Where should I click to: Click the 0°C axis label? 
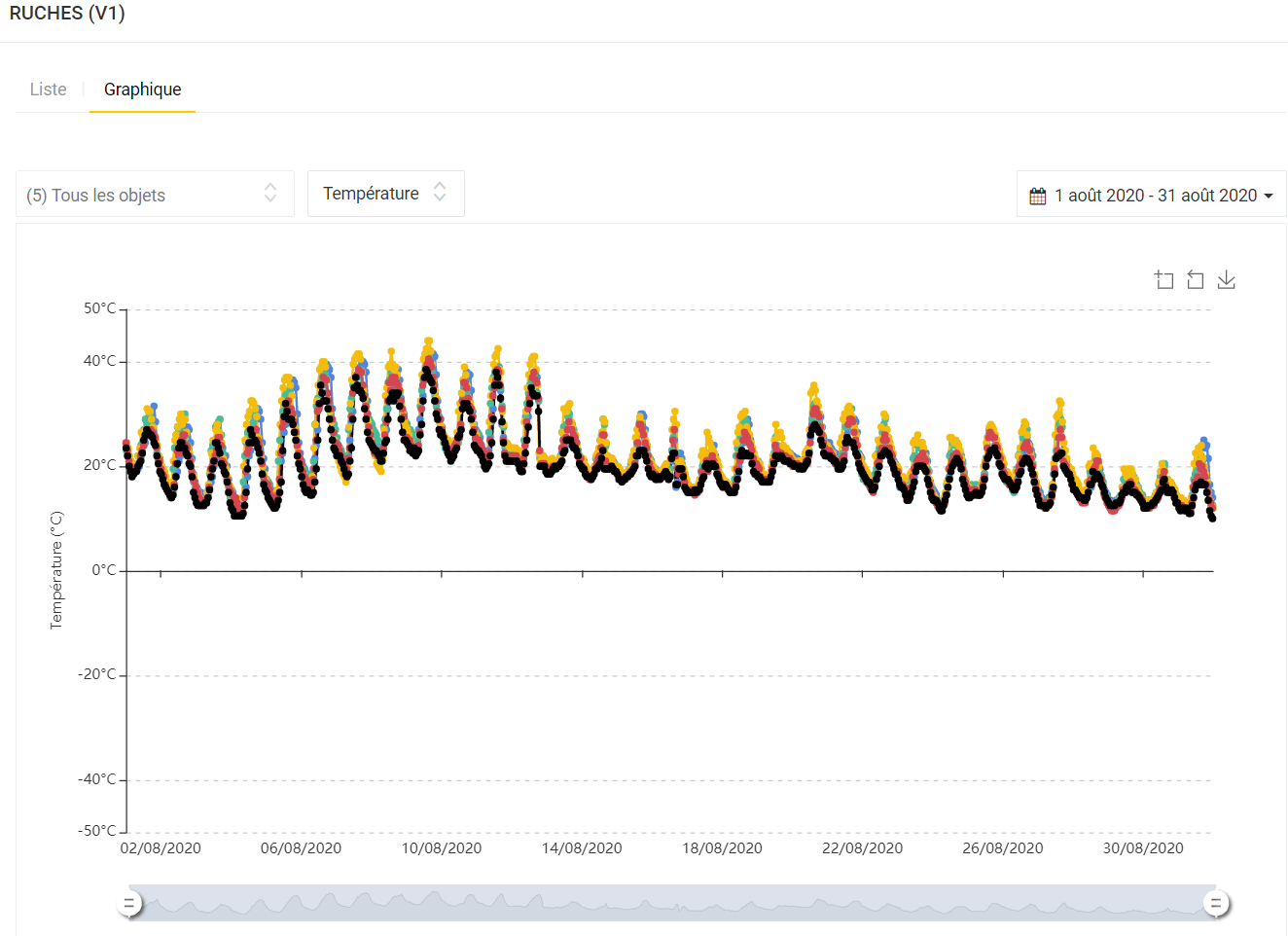click(104, 570)
